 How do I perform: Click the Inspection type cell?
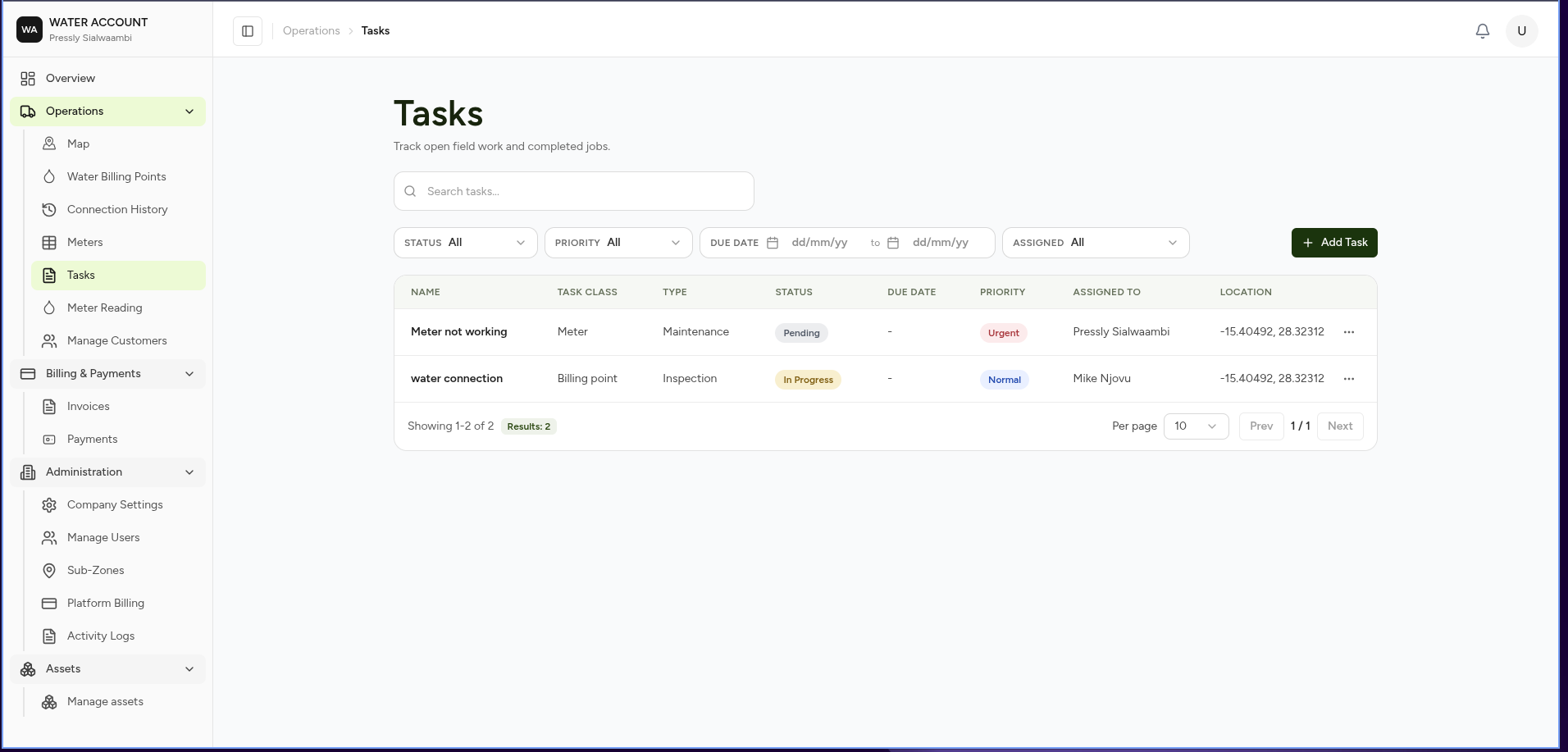click(x=690, y=379)
